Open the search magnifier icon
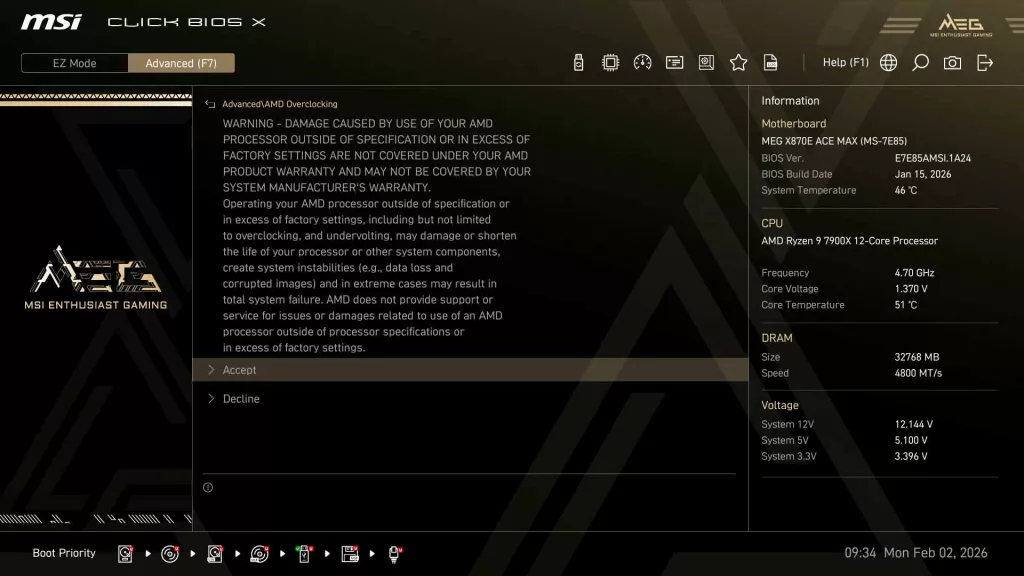 coord(920,62)
